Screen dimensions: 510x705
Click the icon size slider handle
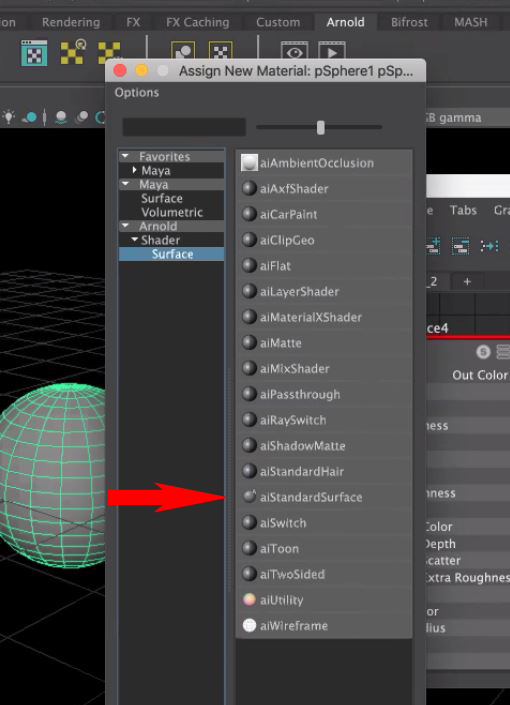coord(320,127)
